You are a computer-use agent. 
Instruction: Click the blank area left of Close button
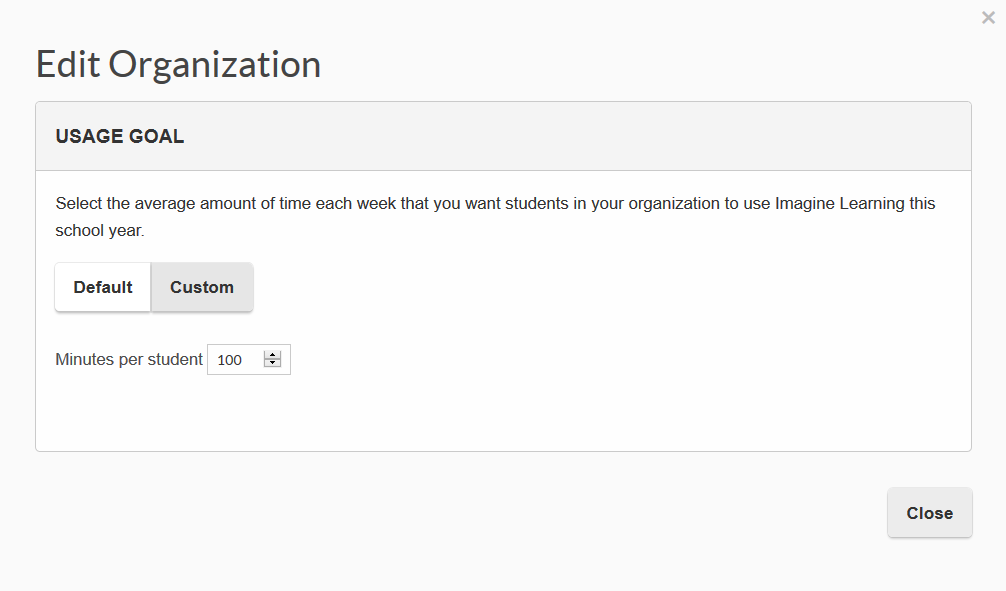(x=600, y=513)
